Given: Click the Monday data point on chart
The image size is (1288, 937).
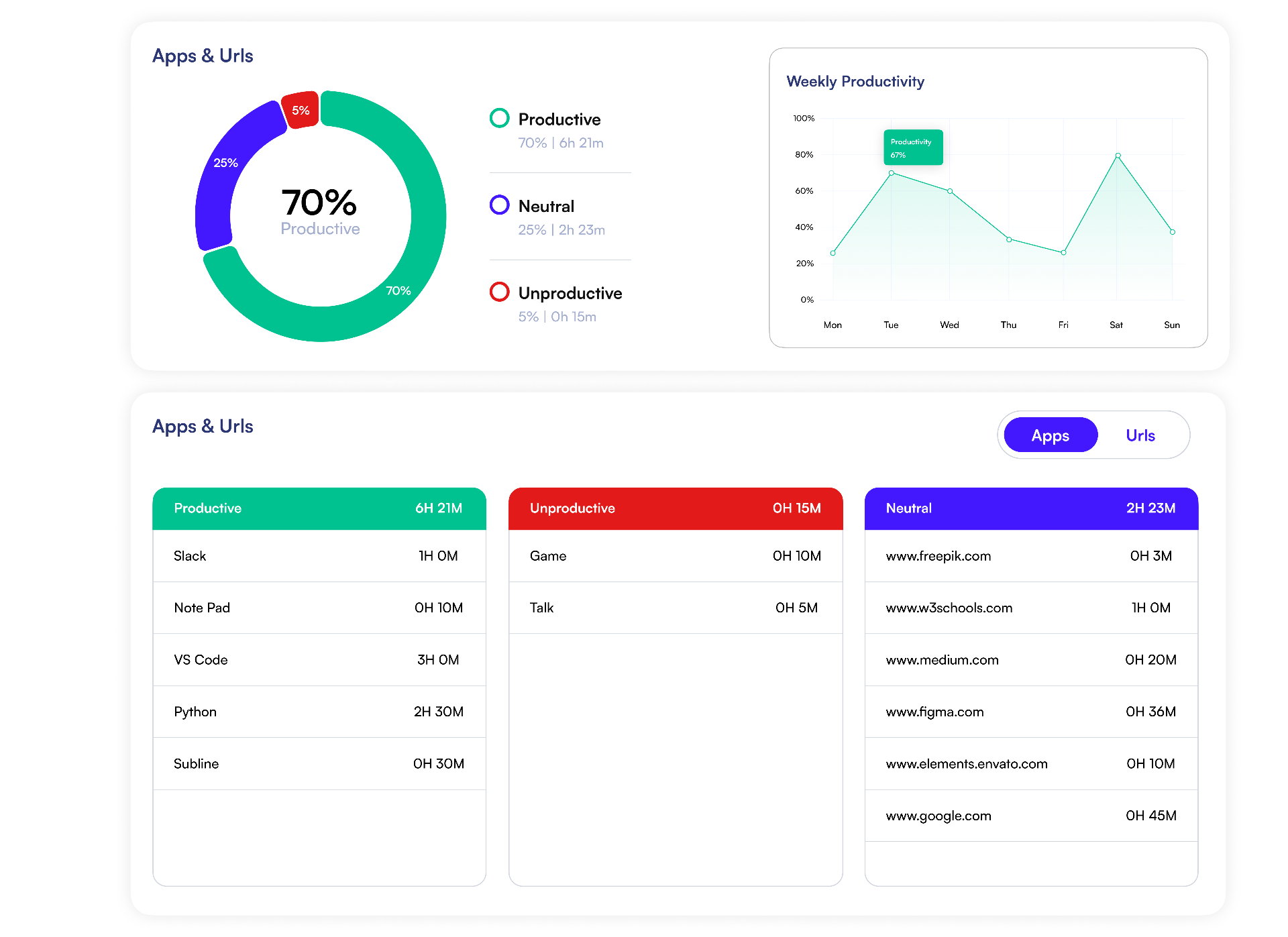Looking at the screenshot, I should (x=833, y=253).
